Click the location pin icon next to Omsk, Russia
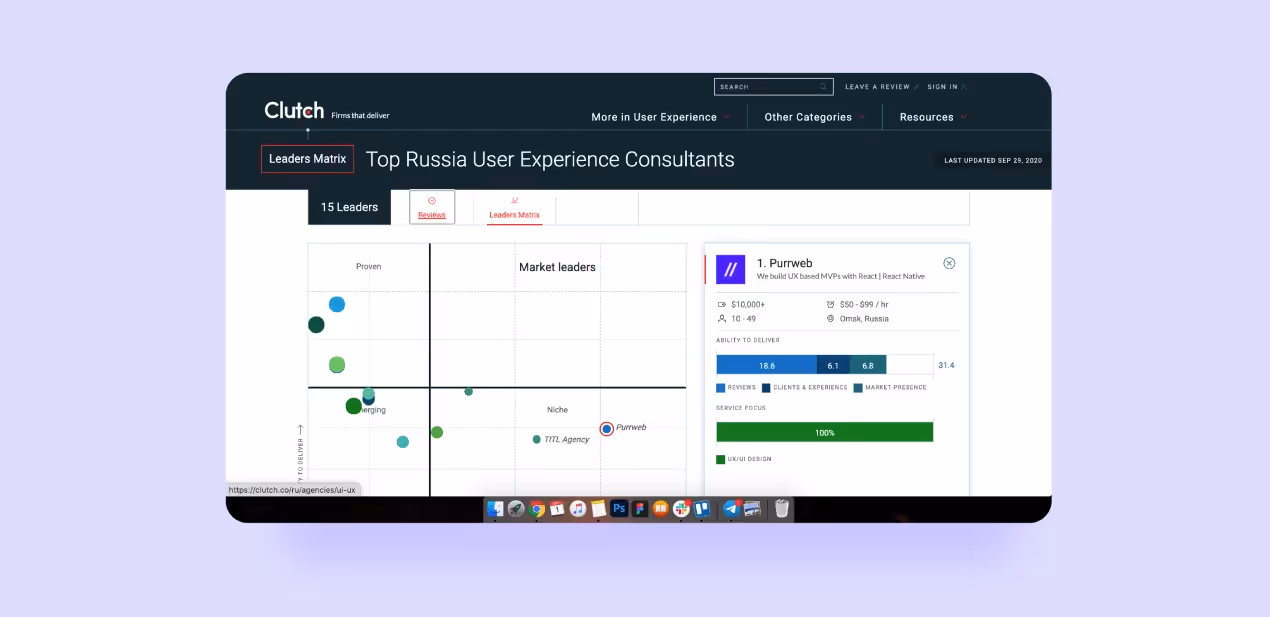 tap(831, 318)
